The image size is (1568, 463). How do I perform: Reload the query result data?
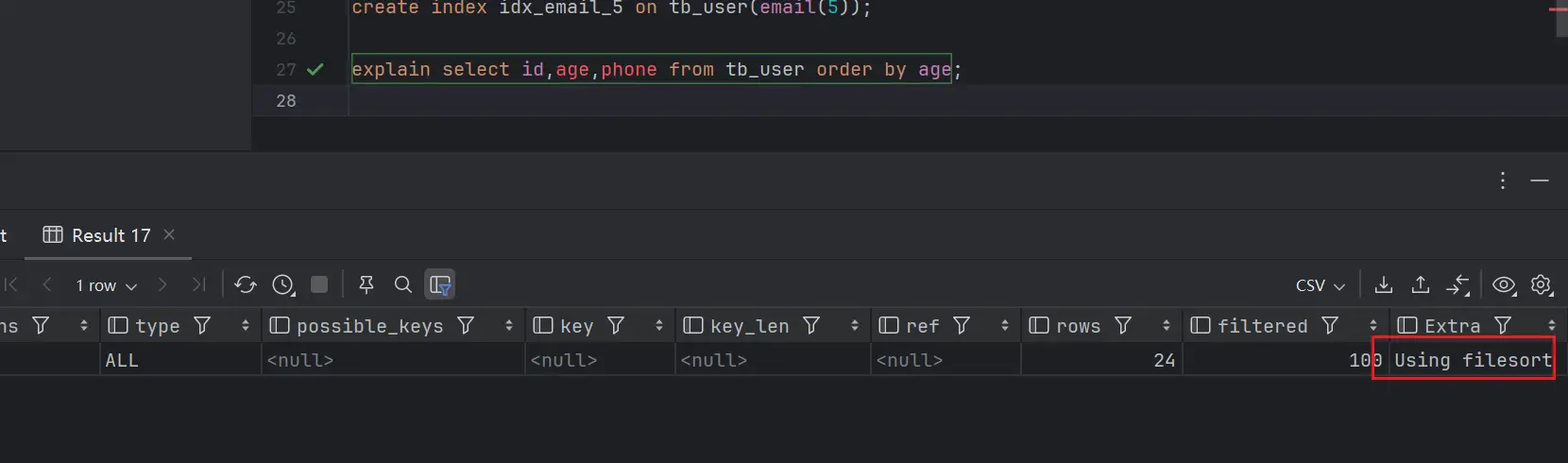[x=246, y=285]
